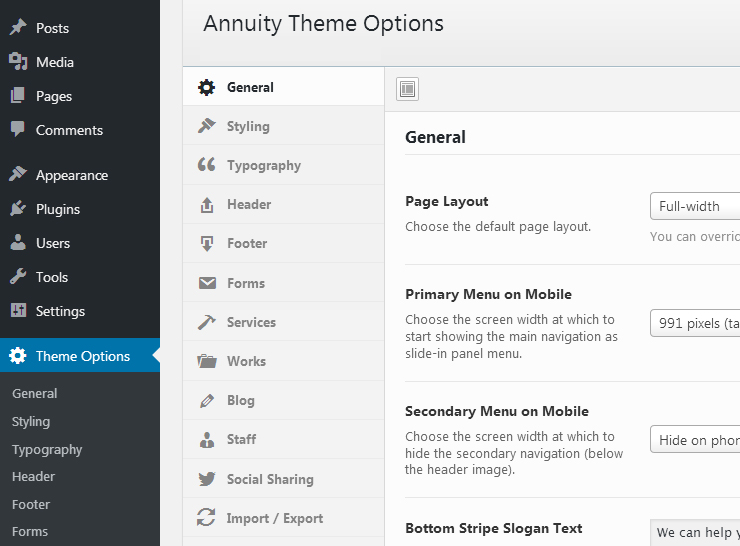Open the Plugins menu label
Viewport: 740px width, 546px height.
click(x=58, y=210)
